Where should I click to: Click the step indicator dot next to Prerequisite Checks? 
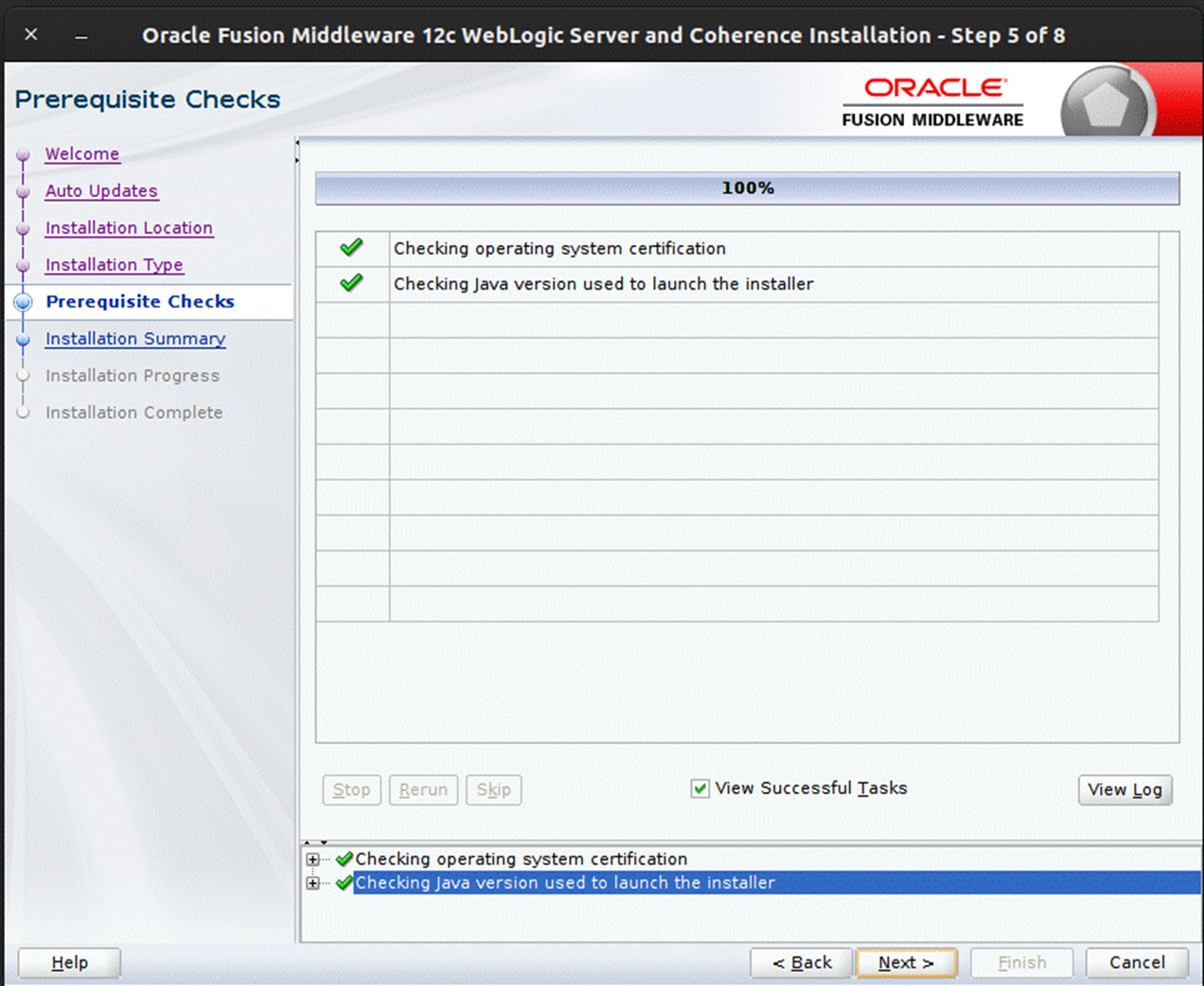point(23,302)
